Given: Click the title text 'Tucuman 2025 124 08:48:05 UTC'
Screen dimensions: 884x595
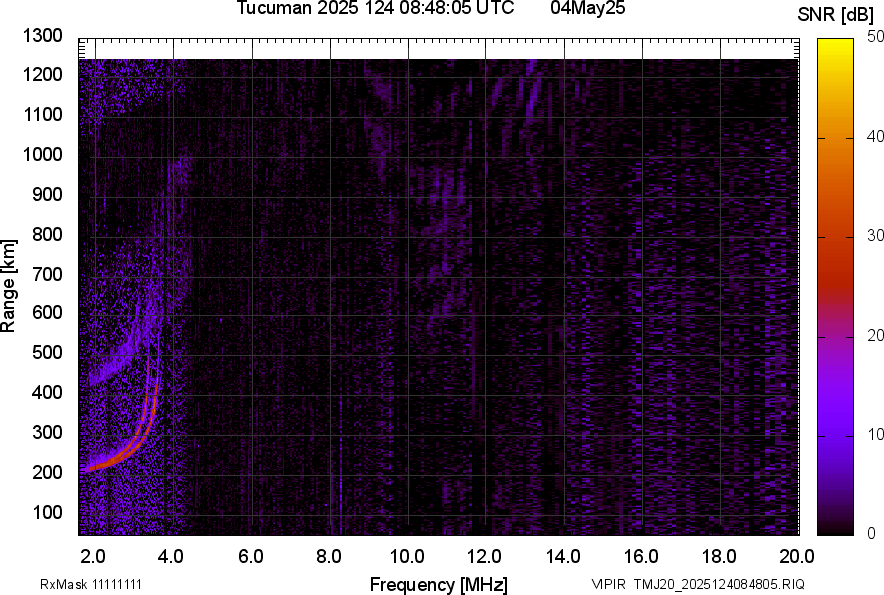Looking at the screenshot, I should [375, 8].
